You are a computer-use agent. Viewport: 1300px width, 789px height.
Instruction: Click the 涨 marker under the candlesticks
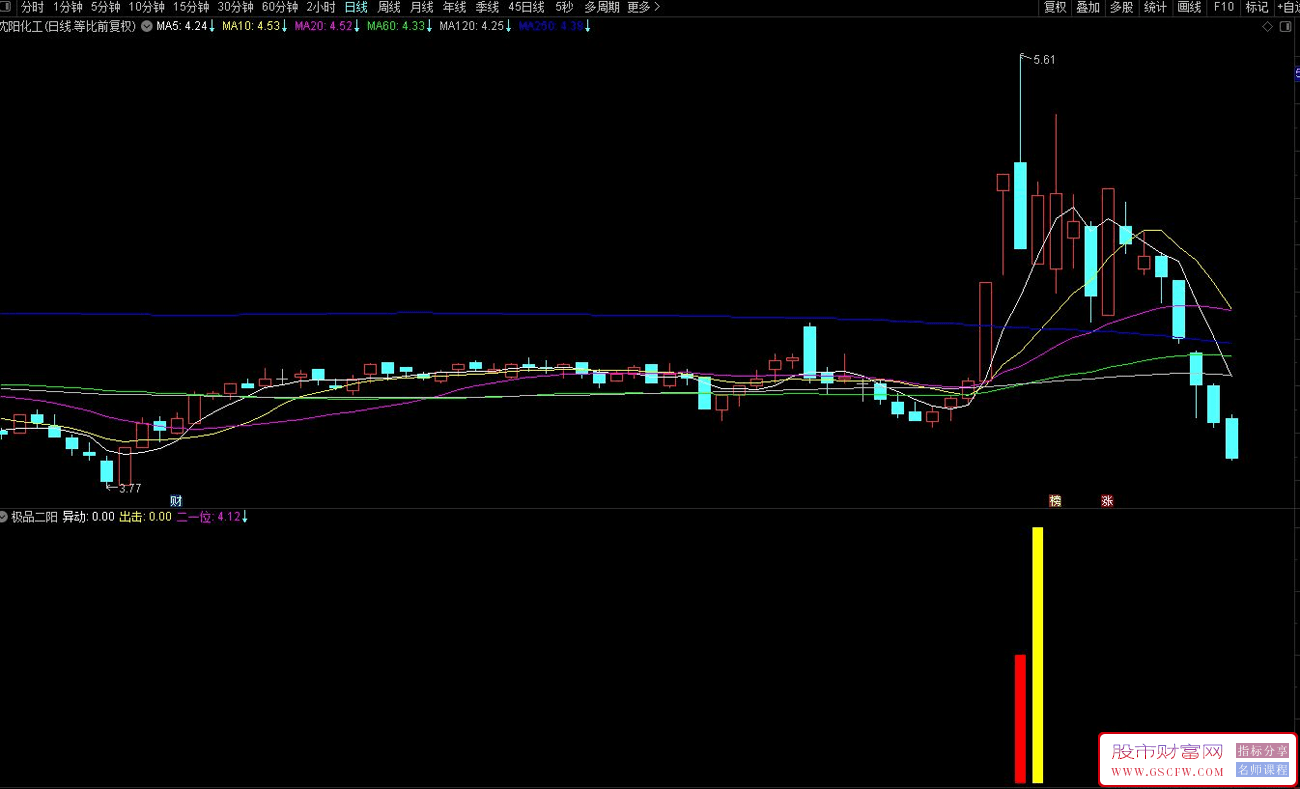click(x=1107, y=501)
